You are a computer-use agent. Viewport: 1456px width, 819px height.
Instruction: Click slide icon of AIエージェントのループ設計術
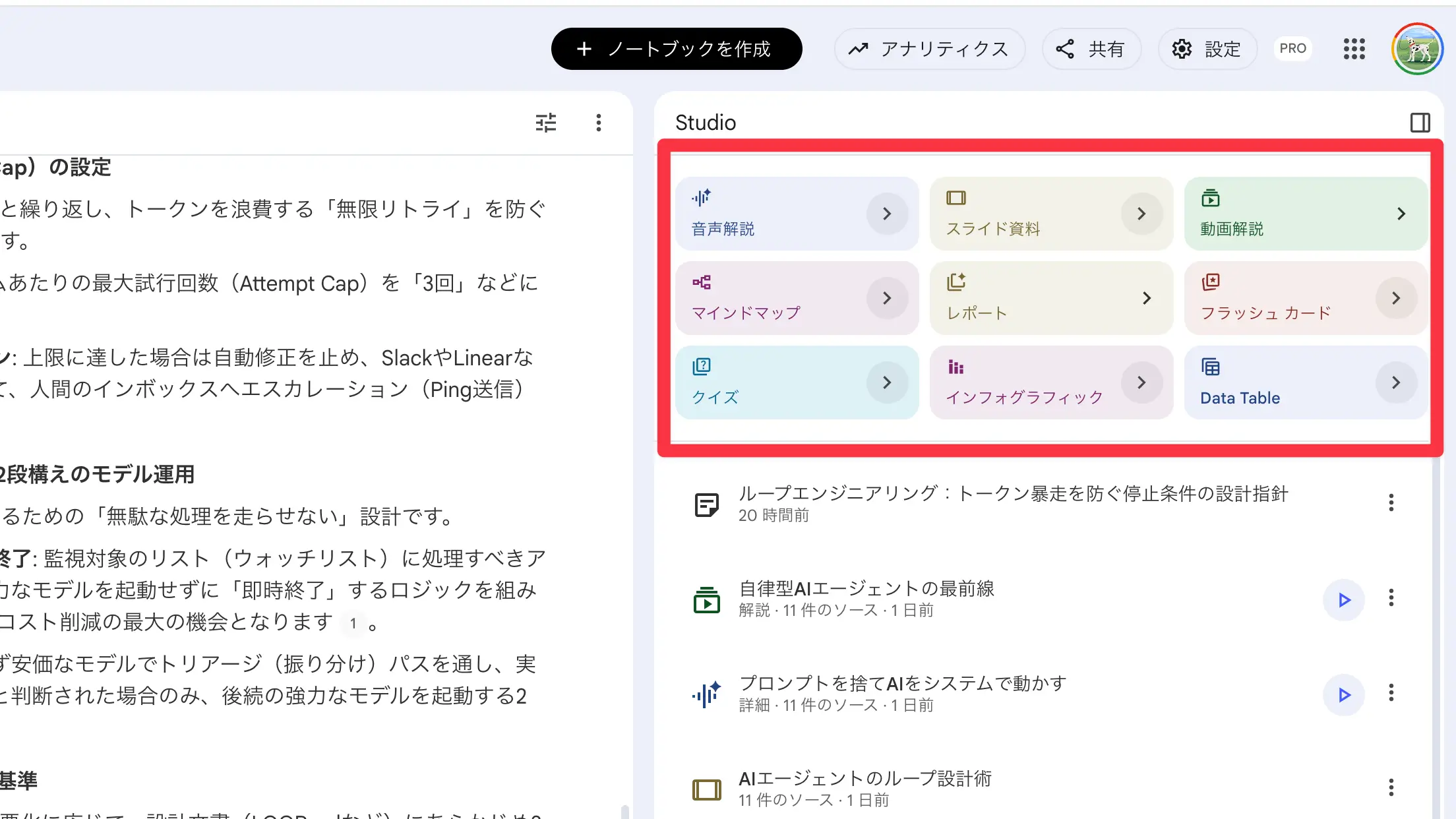point(707,790)
